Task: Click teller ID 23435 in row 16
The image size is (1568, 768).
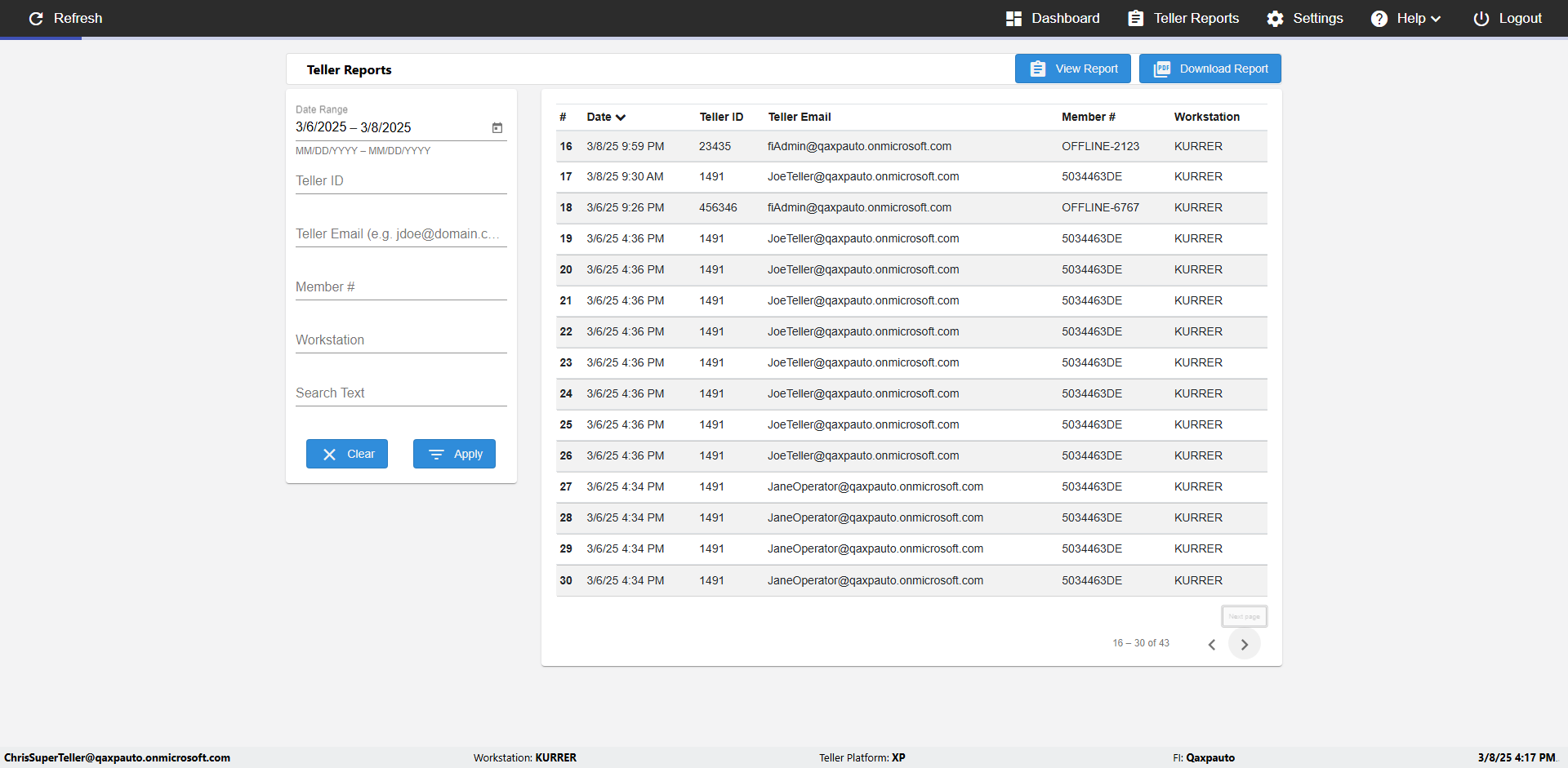Action: (x=715, y=146)
